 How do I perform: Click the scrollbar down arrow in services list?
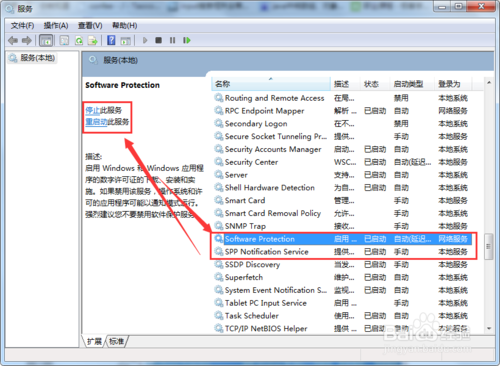coord(489,328)
